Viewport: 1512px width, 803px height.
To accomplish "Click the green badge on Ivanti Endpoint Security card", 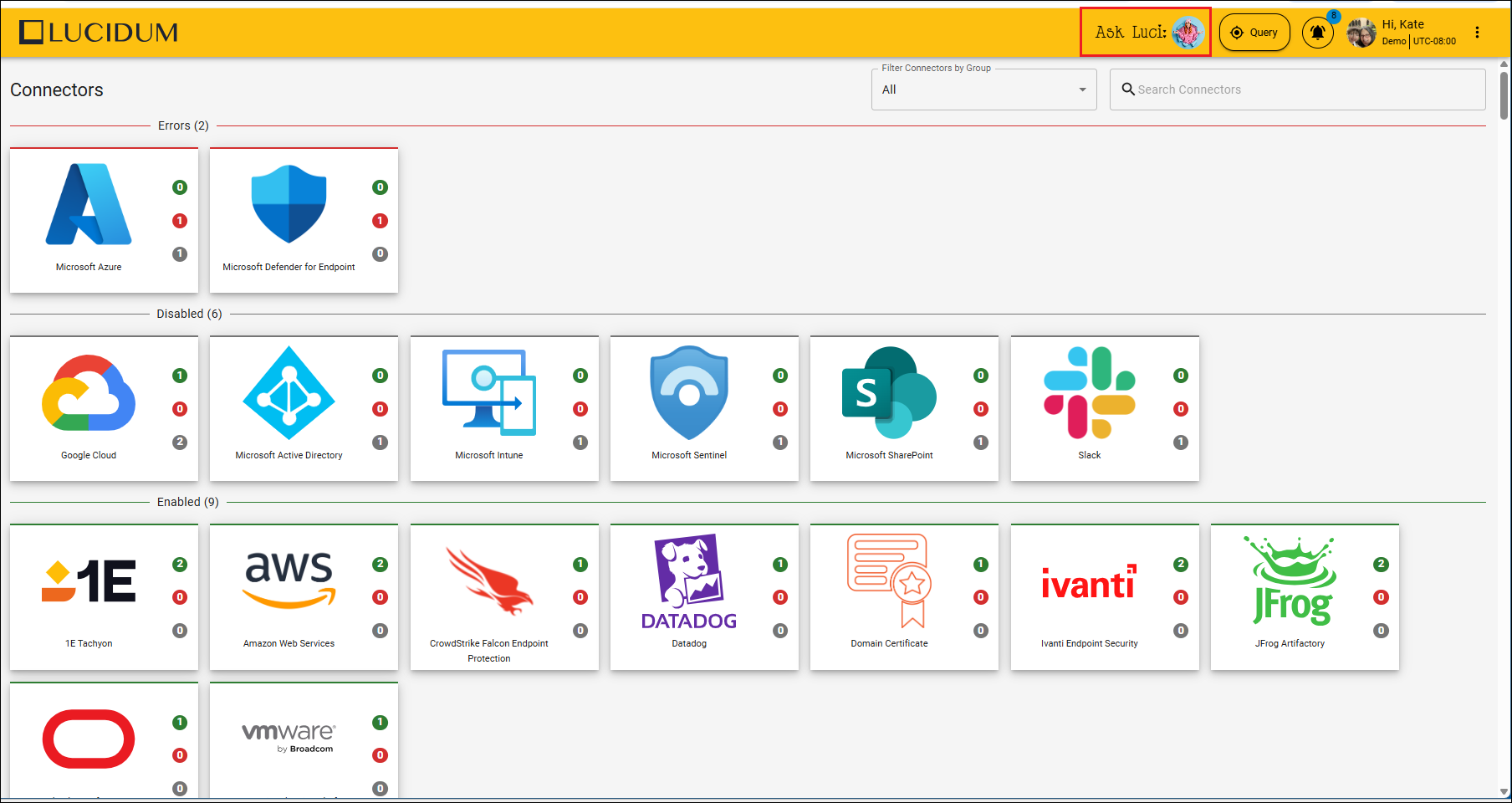I will pyautogui.click(x=1181, y=564).
